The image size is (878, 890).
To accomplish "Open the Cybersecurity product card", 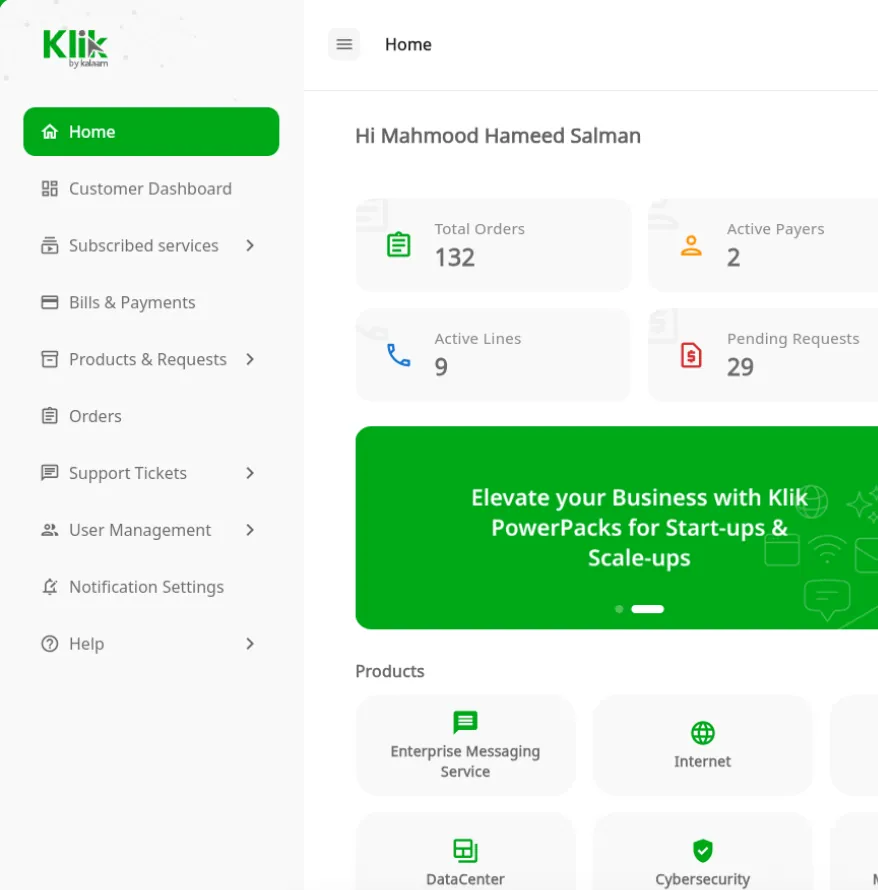I will 703,851.
